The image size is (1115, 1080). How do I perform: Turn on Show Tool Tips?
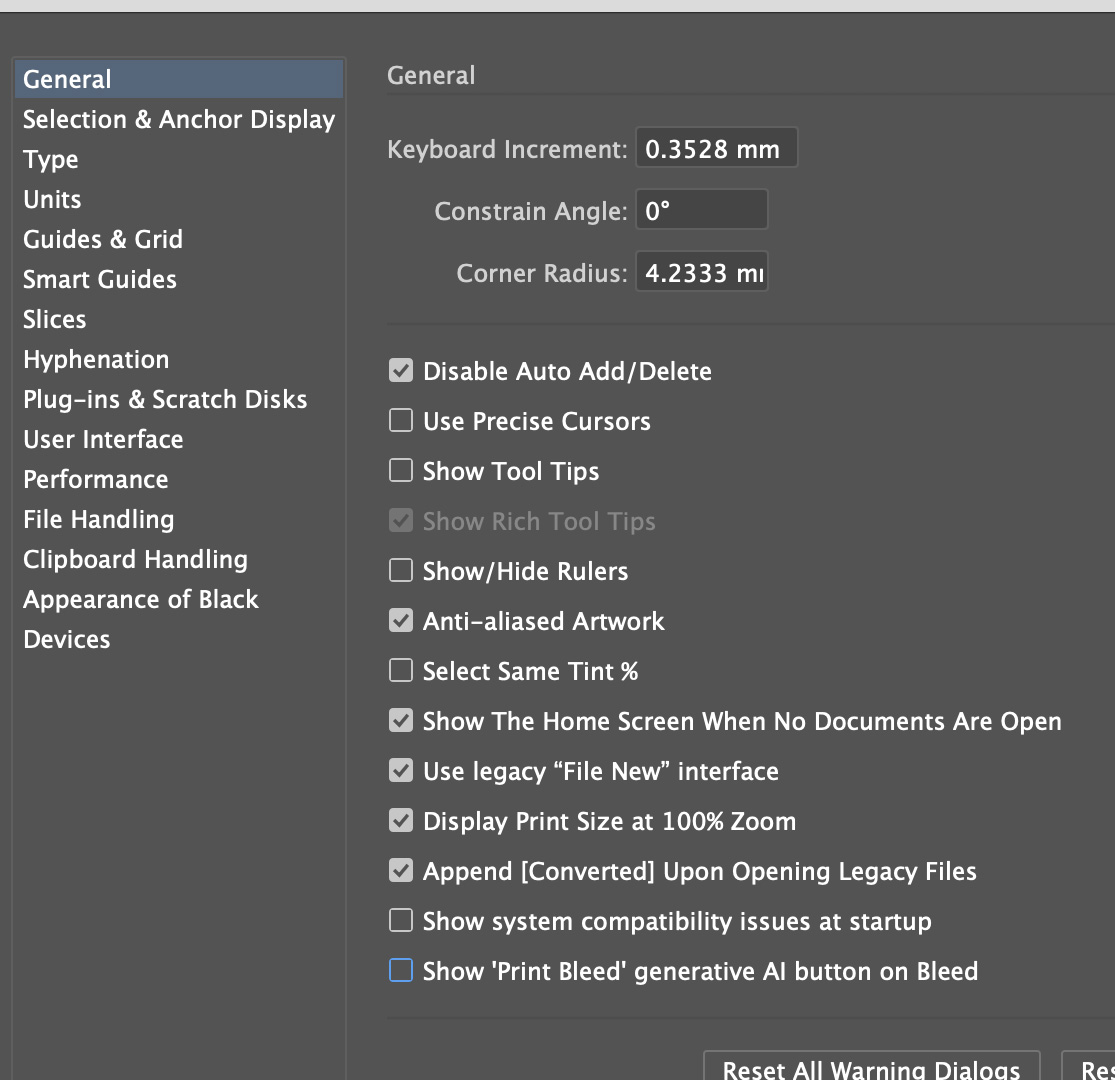point(400,470)
